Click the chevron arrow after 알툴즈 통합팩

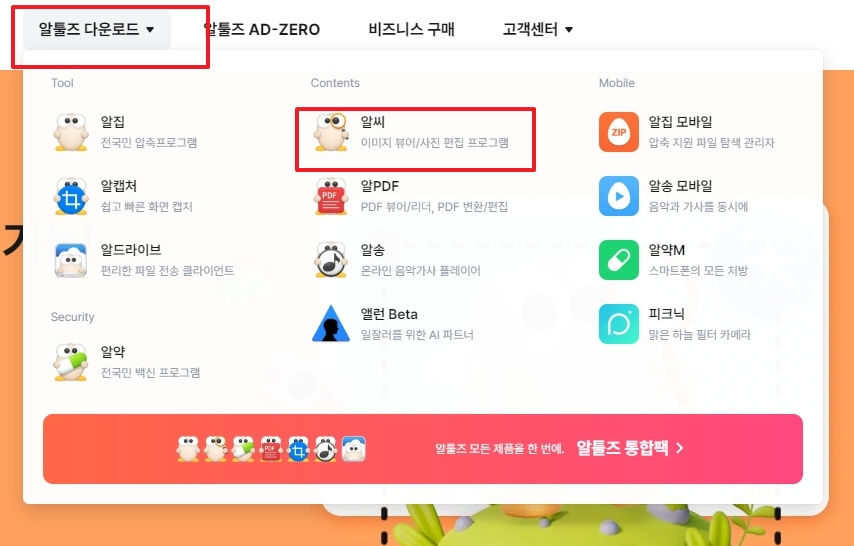click(x=679, y=448)
